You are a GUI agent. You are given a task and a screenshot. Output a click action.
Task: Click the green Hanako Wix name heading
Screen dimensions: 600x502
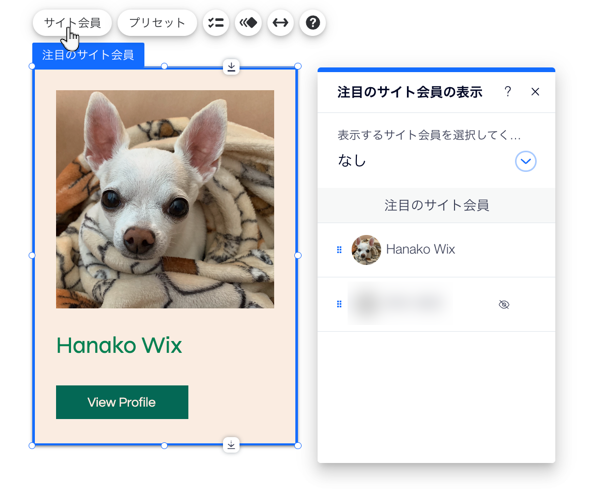point(119,346)
